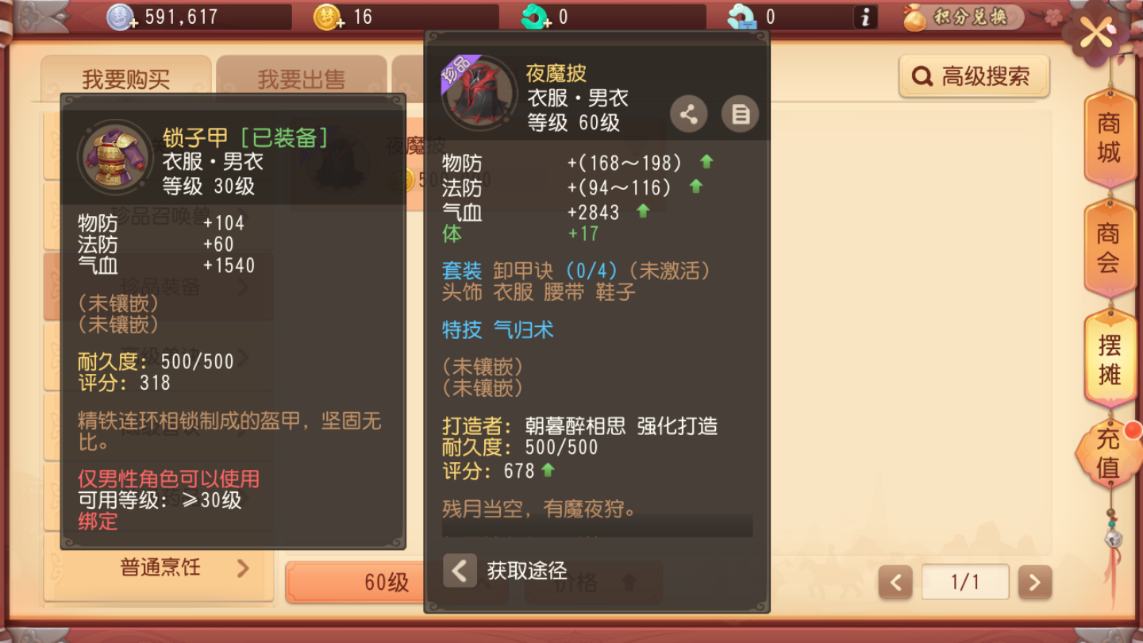Switch to the 我要出售 tab
This screenshot has width=1143, height=643.
tap(301, 78)
